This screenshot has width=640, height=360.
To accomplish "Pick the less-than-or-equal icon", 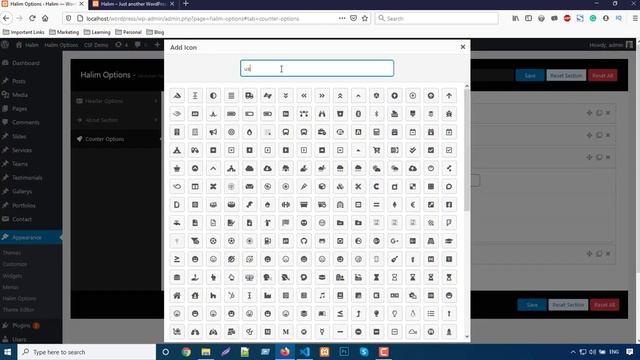I will [340, 313].
